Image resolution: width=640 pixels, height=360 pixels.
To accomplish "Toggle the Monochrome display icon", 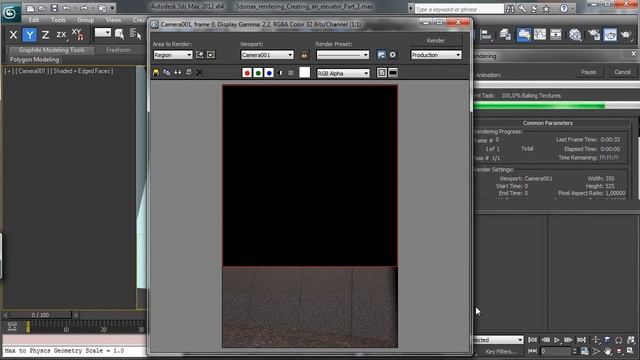I will (x=291, y=73).
